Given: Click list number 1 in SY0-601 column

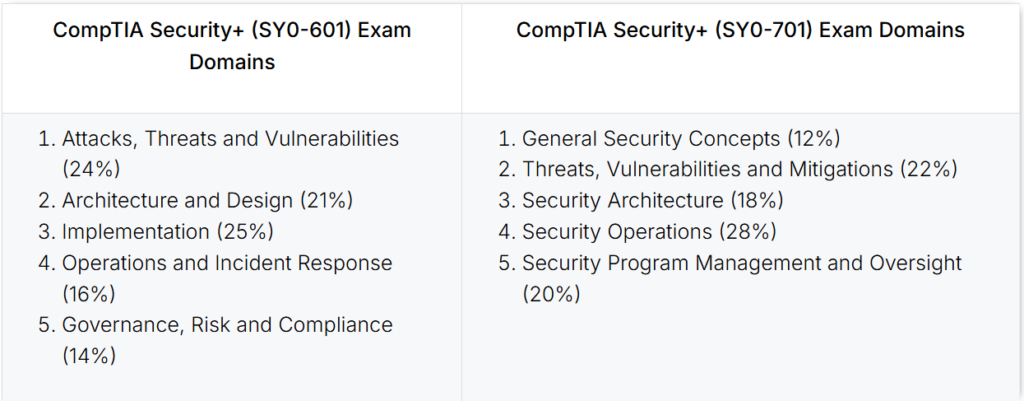Looking at the screenshot, I should tap(46, 138).
